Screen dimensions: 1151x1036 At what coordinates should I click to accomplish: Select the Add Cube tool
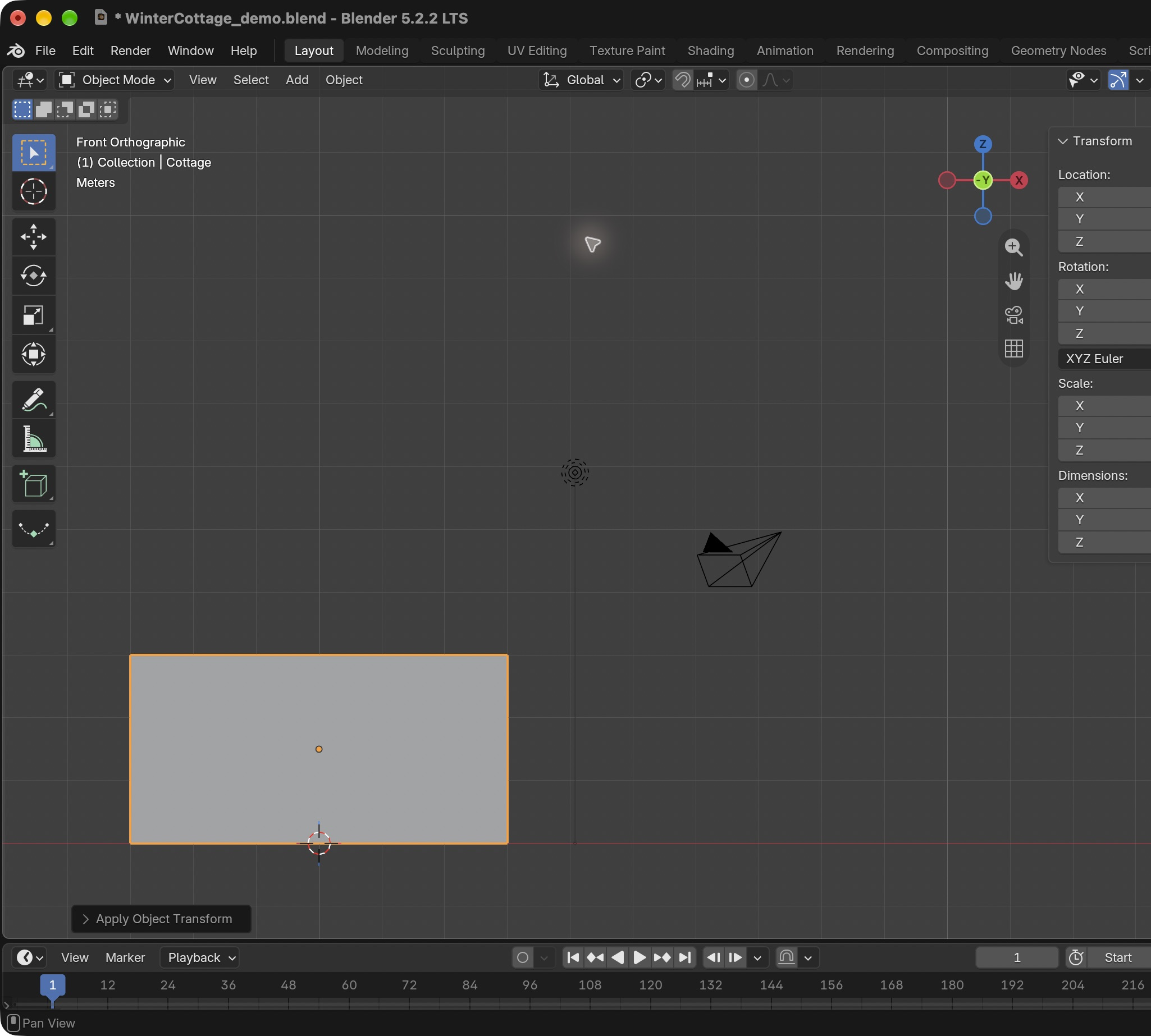(x=34, y=484)
